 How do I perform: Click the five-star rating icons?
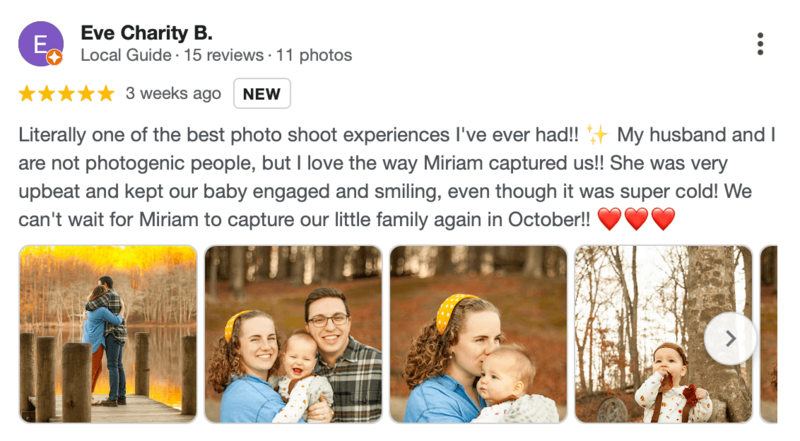tap(66, 94)
